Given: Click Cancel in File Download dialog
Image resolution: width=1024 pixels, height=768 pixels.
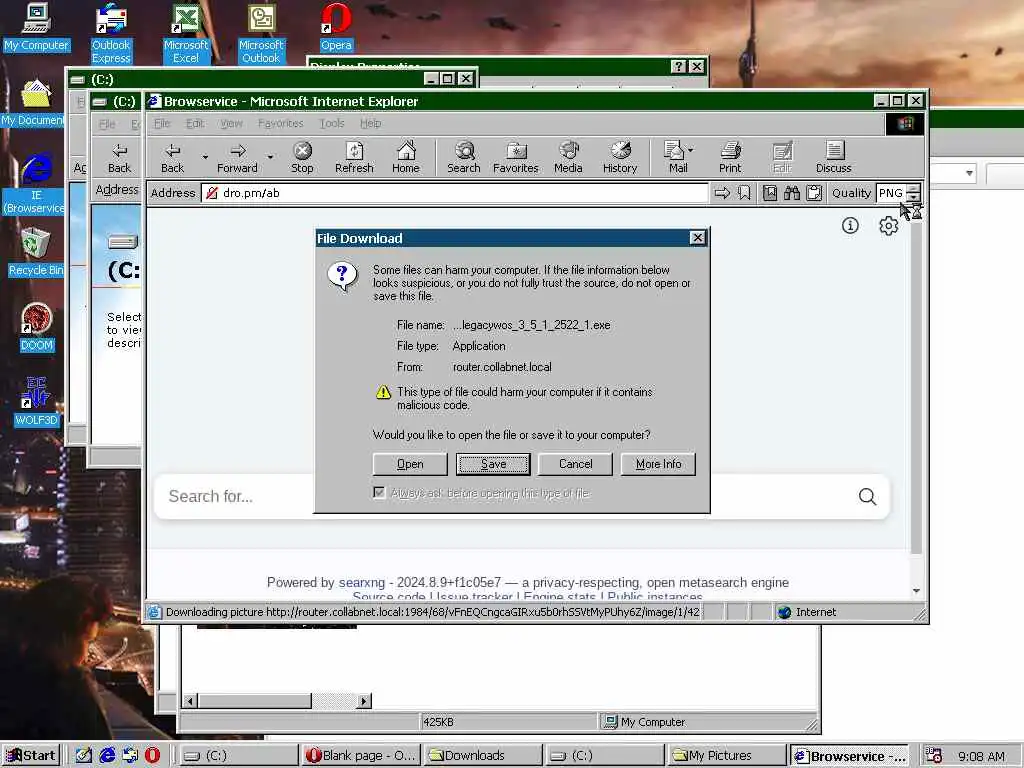Looking at the screenshot, I should click(575, 464).
